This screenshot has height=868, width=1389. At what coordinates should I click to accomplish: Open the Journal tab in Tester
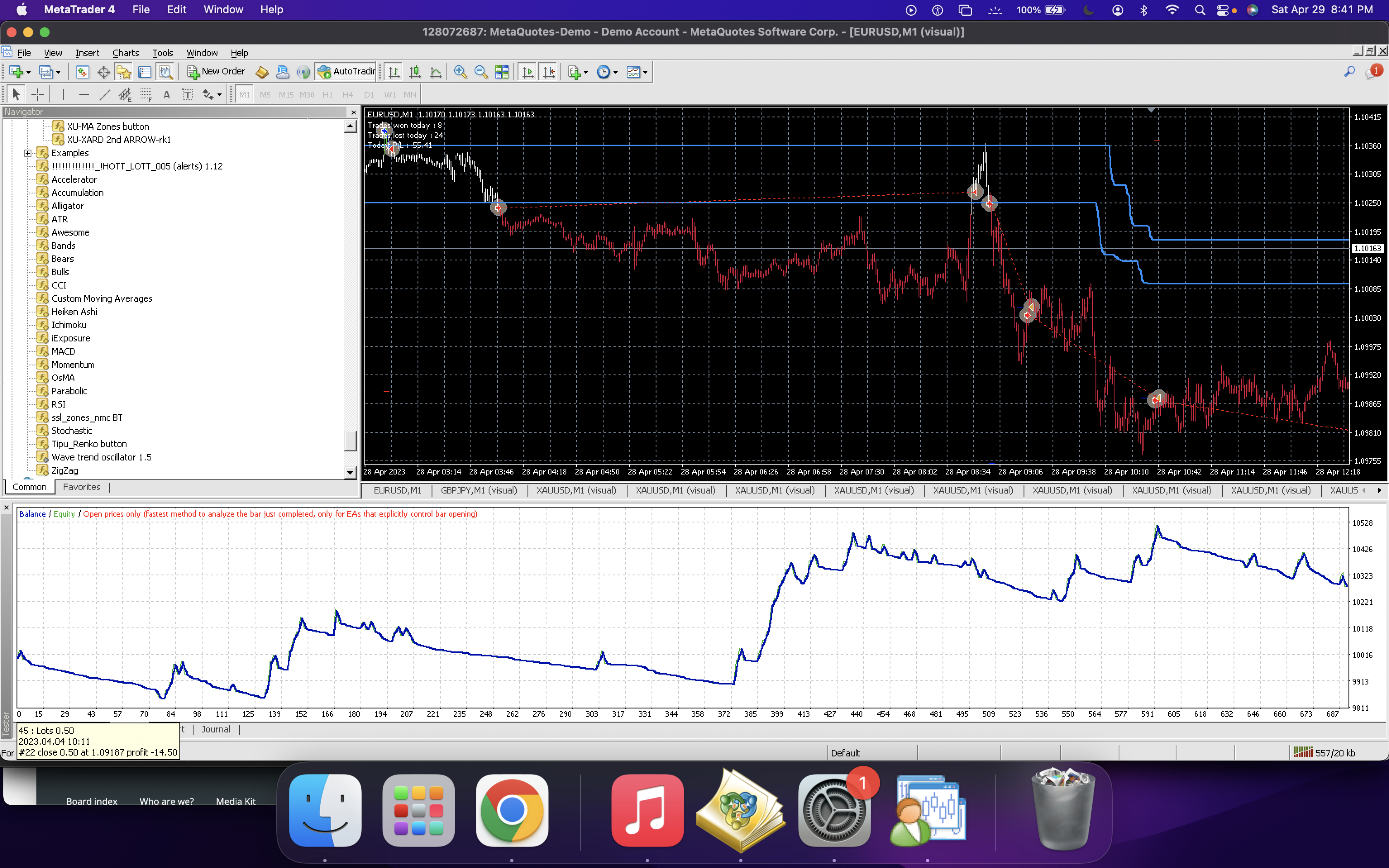[215, 729]
